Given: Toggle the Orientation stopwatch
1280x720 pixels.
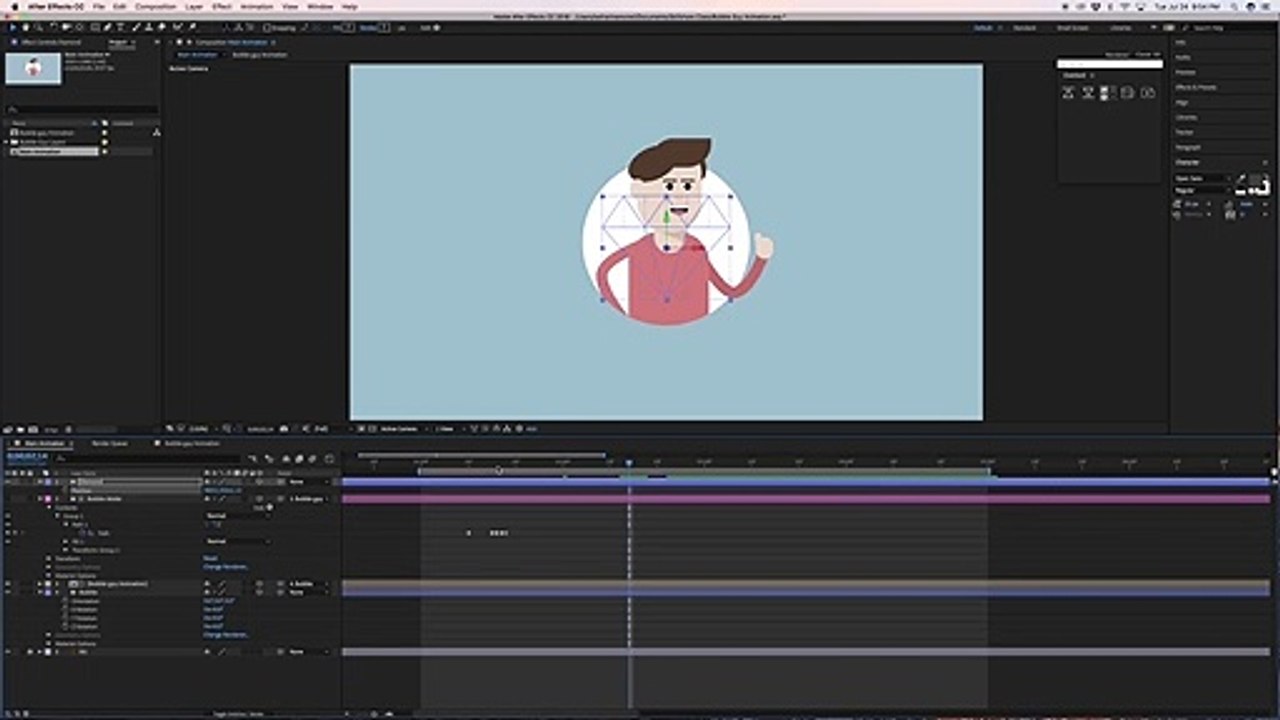Looking at the screenshot, I should tap(66, 600).
